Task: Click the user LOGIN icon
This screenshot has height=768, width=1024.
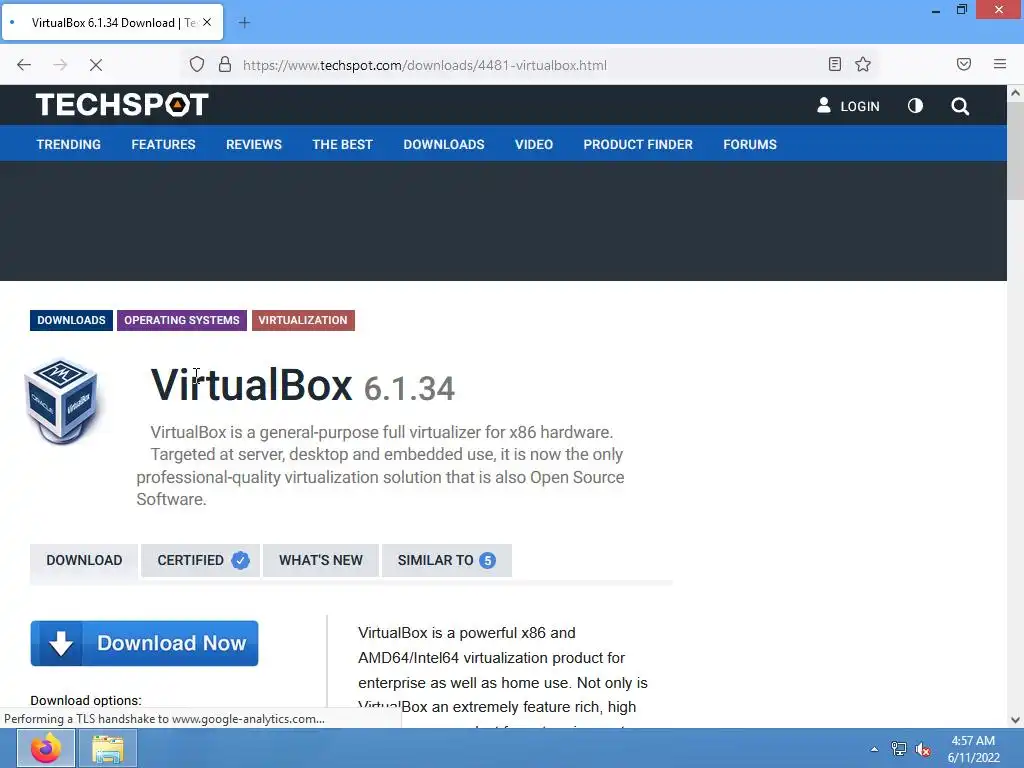Action: [x=824, y=105]
